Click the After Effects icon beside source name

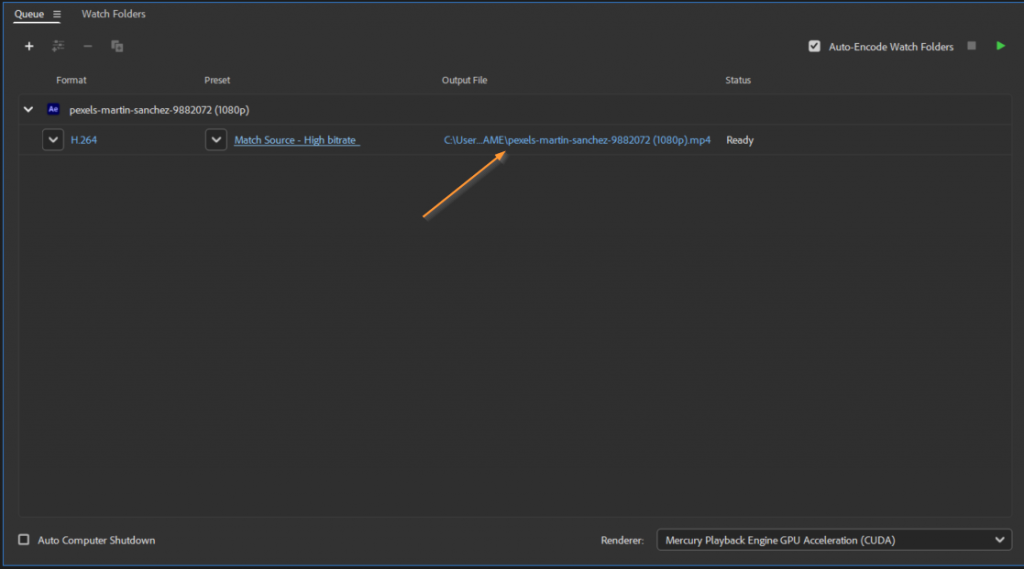coord(54,109)
